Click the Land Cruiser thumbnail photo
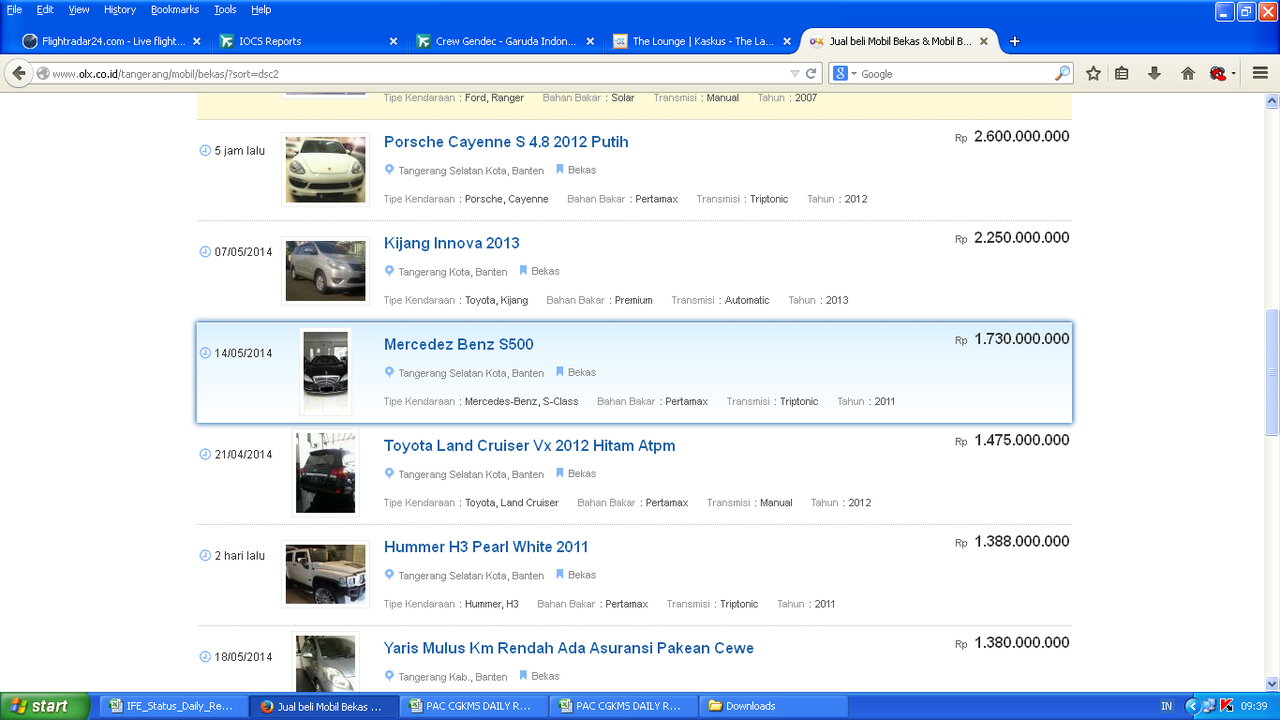Screen dimensions: 1280x720 point(326,473)
